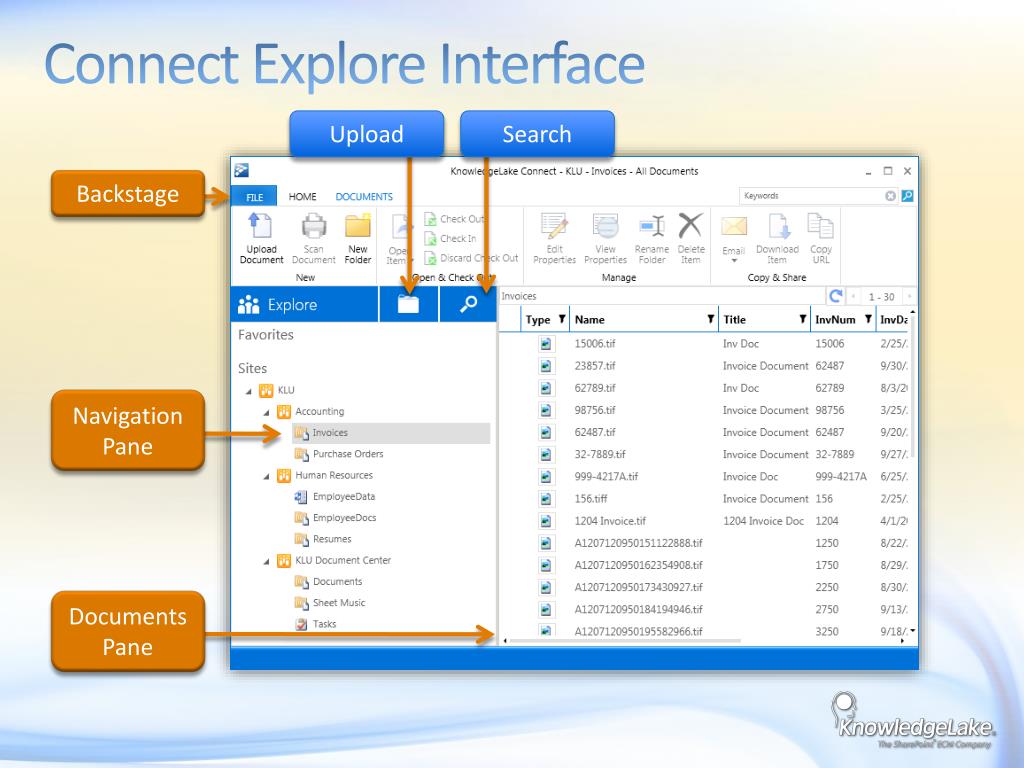The image size is (1024, 768).
Task: Collapse the KLU Document Center node
Action: [x=266, y=562]
